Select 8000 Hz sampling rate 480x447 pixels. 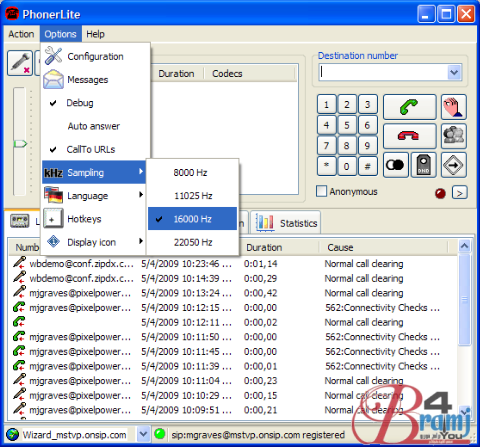pos(192,173)
